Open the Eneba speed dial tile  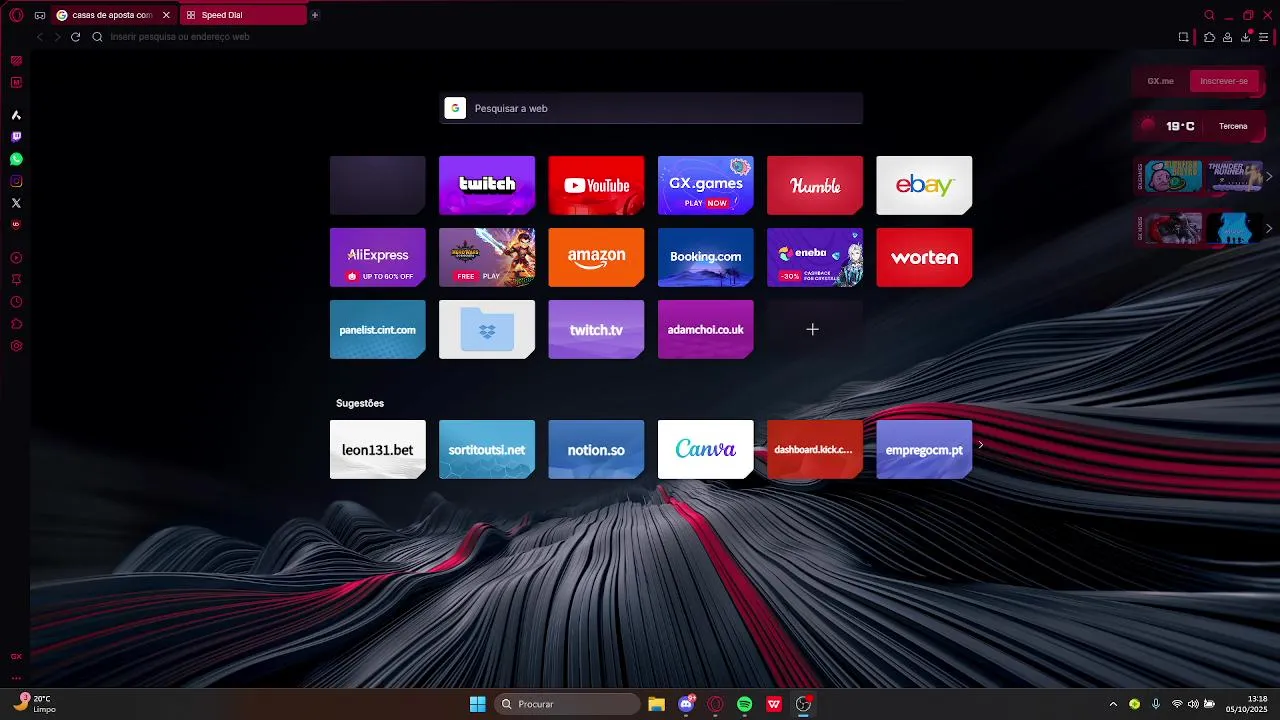[815, 257]
